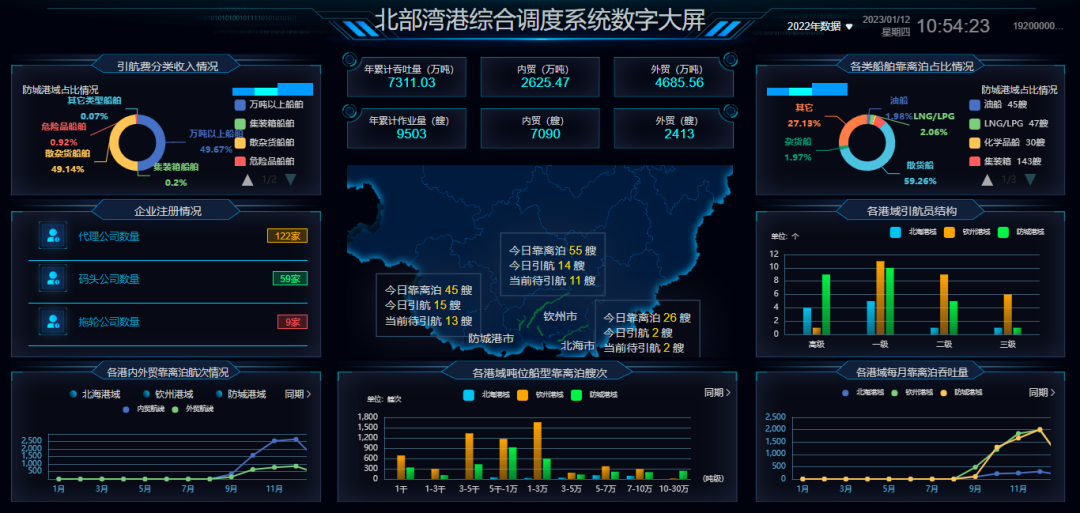Click green 防城港域 swatch in 吨位船型 chart legend
1080x513 pixels.
577,396
